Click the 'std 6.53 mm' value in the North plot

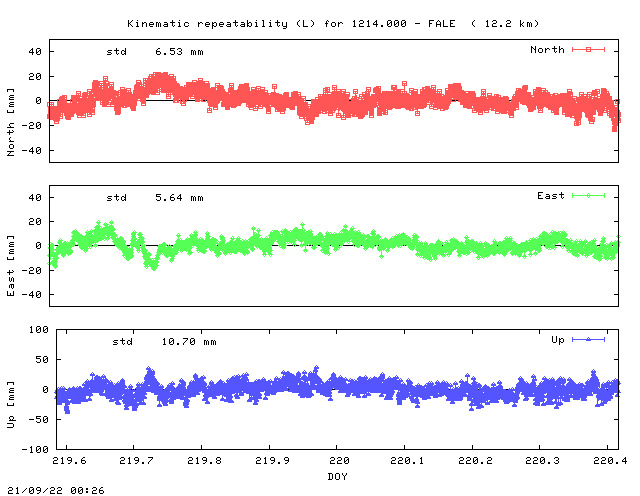coord(155,52)
